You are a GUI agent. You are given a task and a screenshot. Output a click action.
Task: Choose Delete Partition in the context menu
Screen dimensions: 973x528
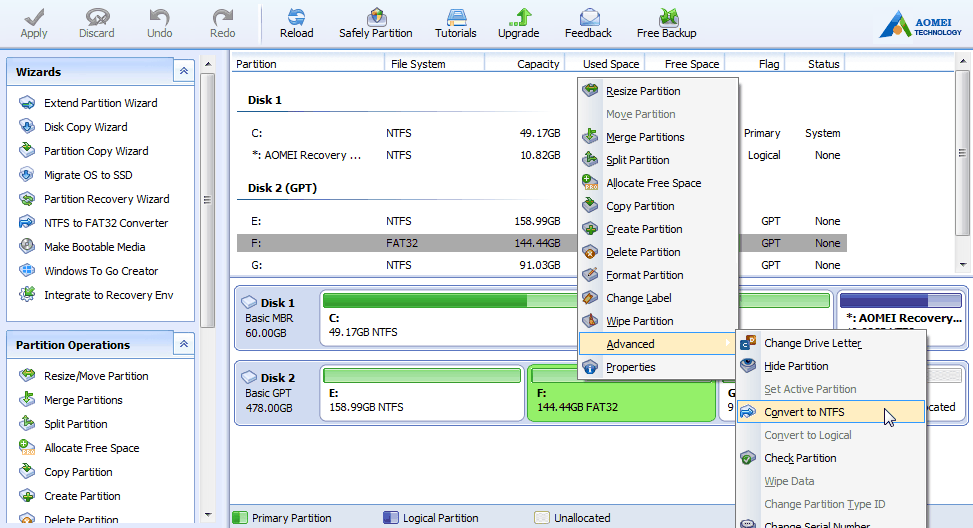pos(657,252)
